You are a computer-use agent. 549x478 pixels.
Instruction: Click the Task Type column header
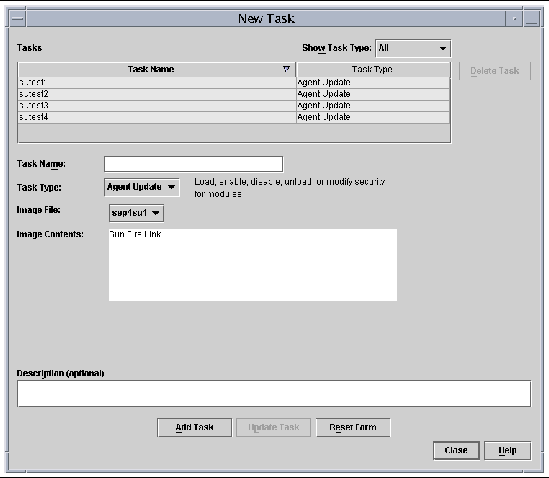coord(373,69)
